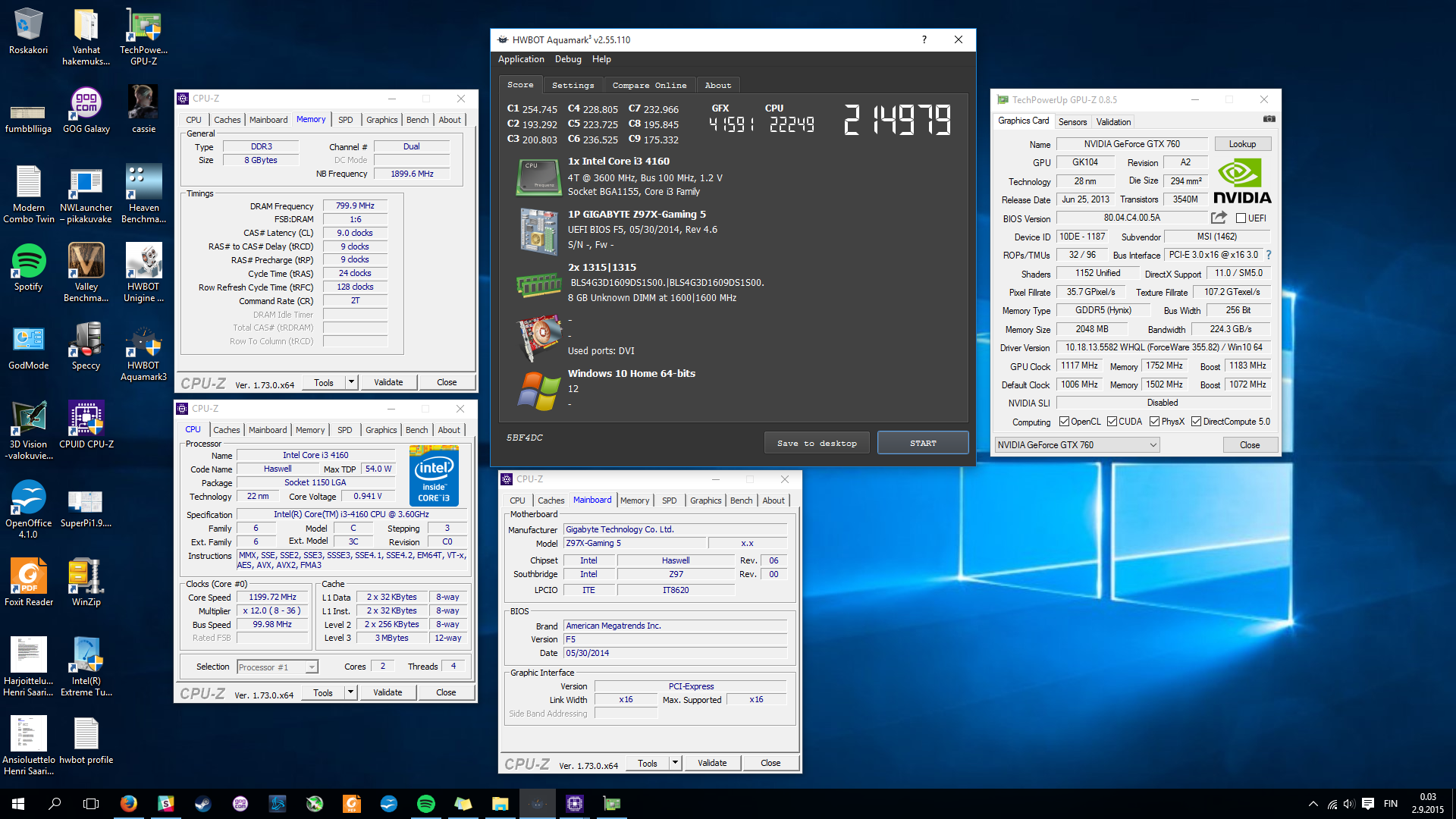Open the Modern Combo Twin desktop icon

pyautogui.click(x=28, y=194)
